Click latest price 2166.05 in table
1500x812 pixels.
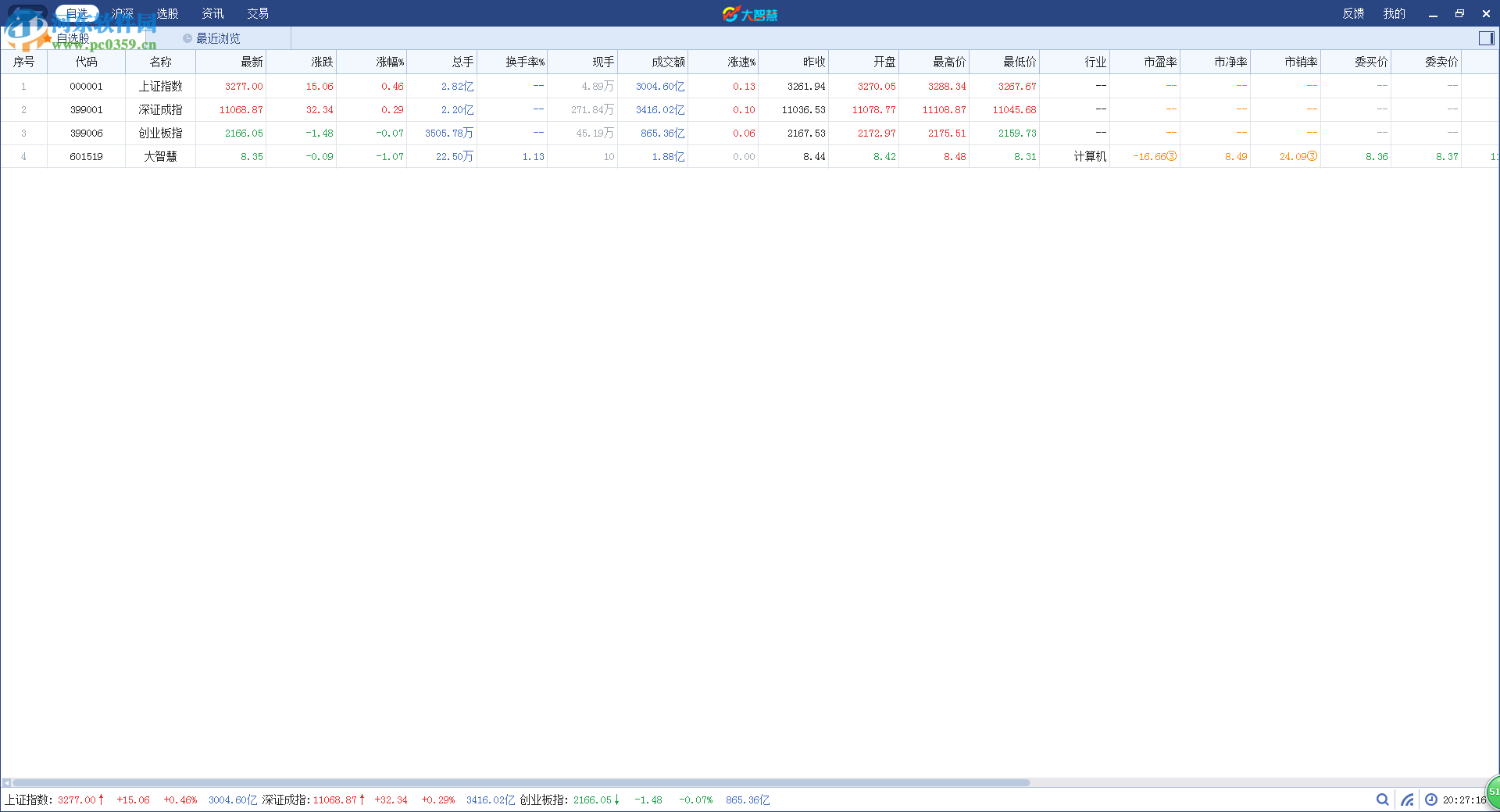[x=244, y=133]
